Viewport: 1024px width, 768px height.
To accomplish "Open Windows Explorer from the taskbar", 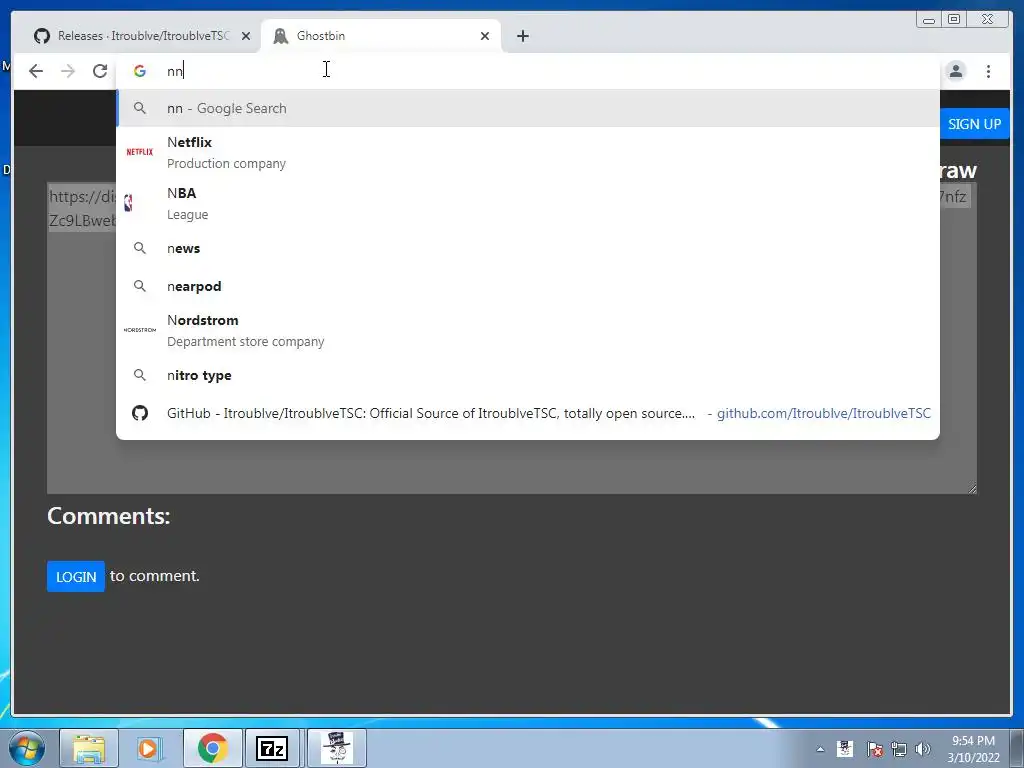I will coord(89,748).
